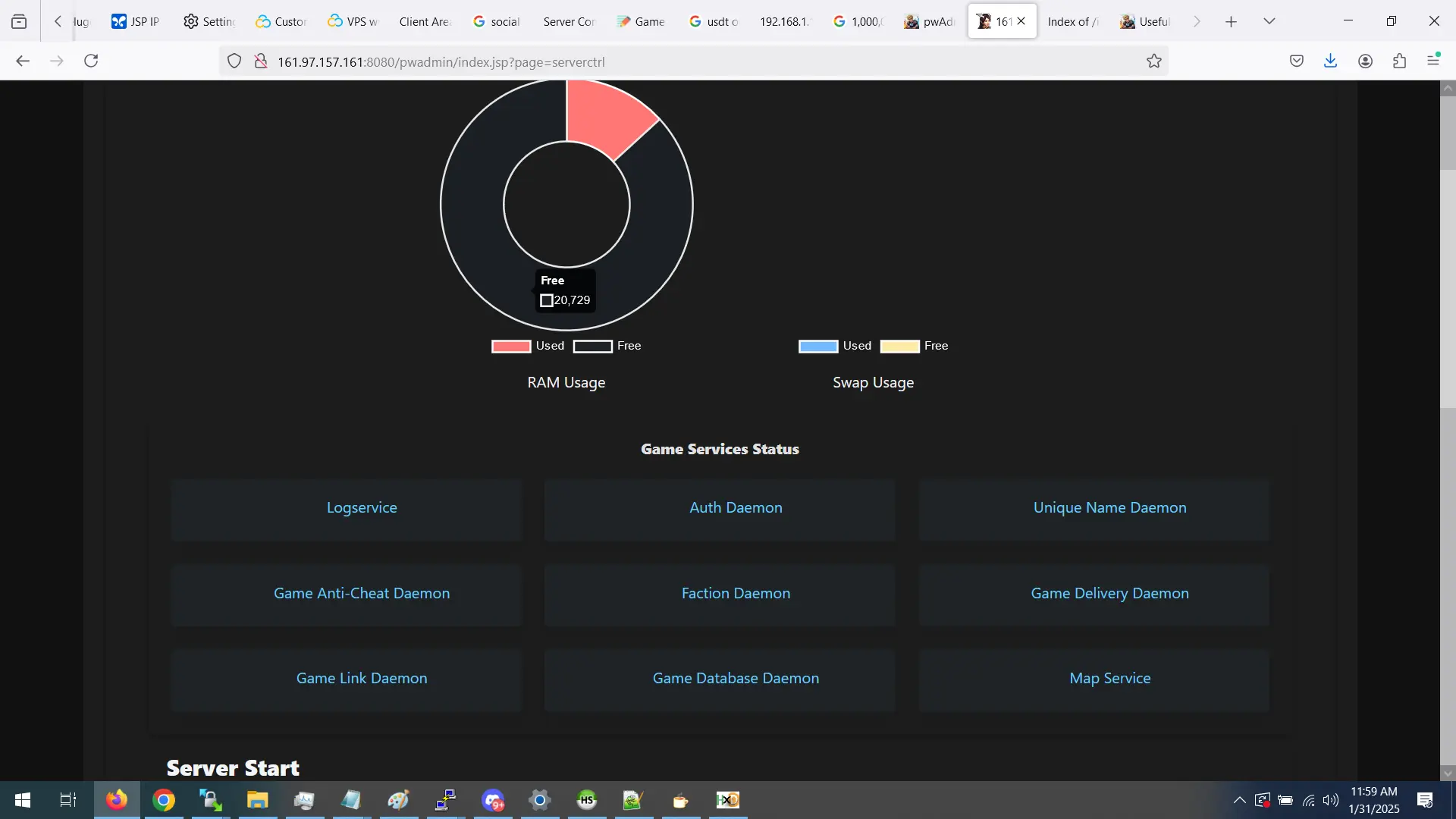Image resolution: width=1456 pixels, height=819 pixels.
Task: Open Firefox in the Windows taskbar
Action: (x=117, y=800)
